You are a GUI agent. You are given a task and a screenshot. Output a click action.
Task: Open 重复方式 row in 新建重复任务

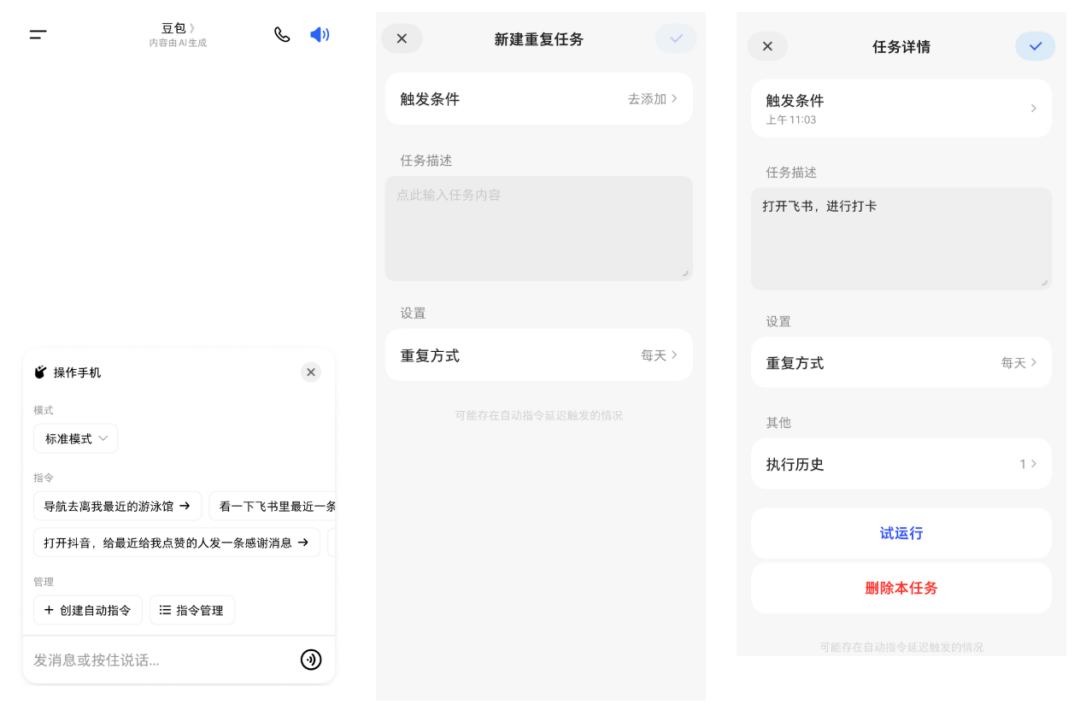pyautogui.click(x=539, y=355)
